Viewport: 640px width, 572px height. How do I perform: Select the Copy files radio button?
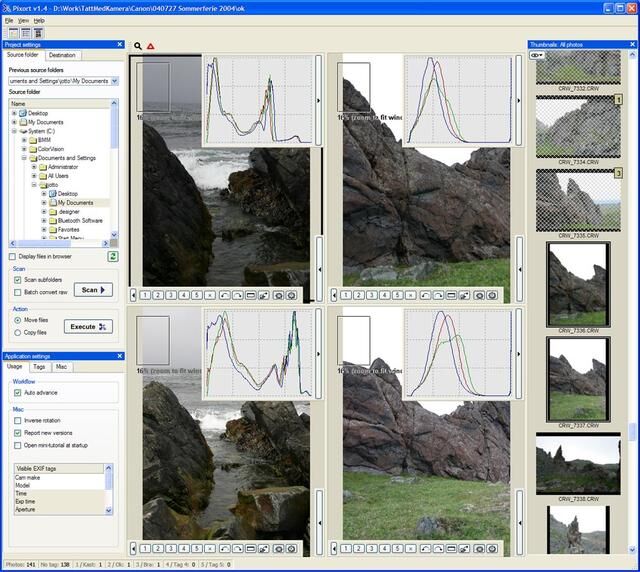(18, 331)
